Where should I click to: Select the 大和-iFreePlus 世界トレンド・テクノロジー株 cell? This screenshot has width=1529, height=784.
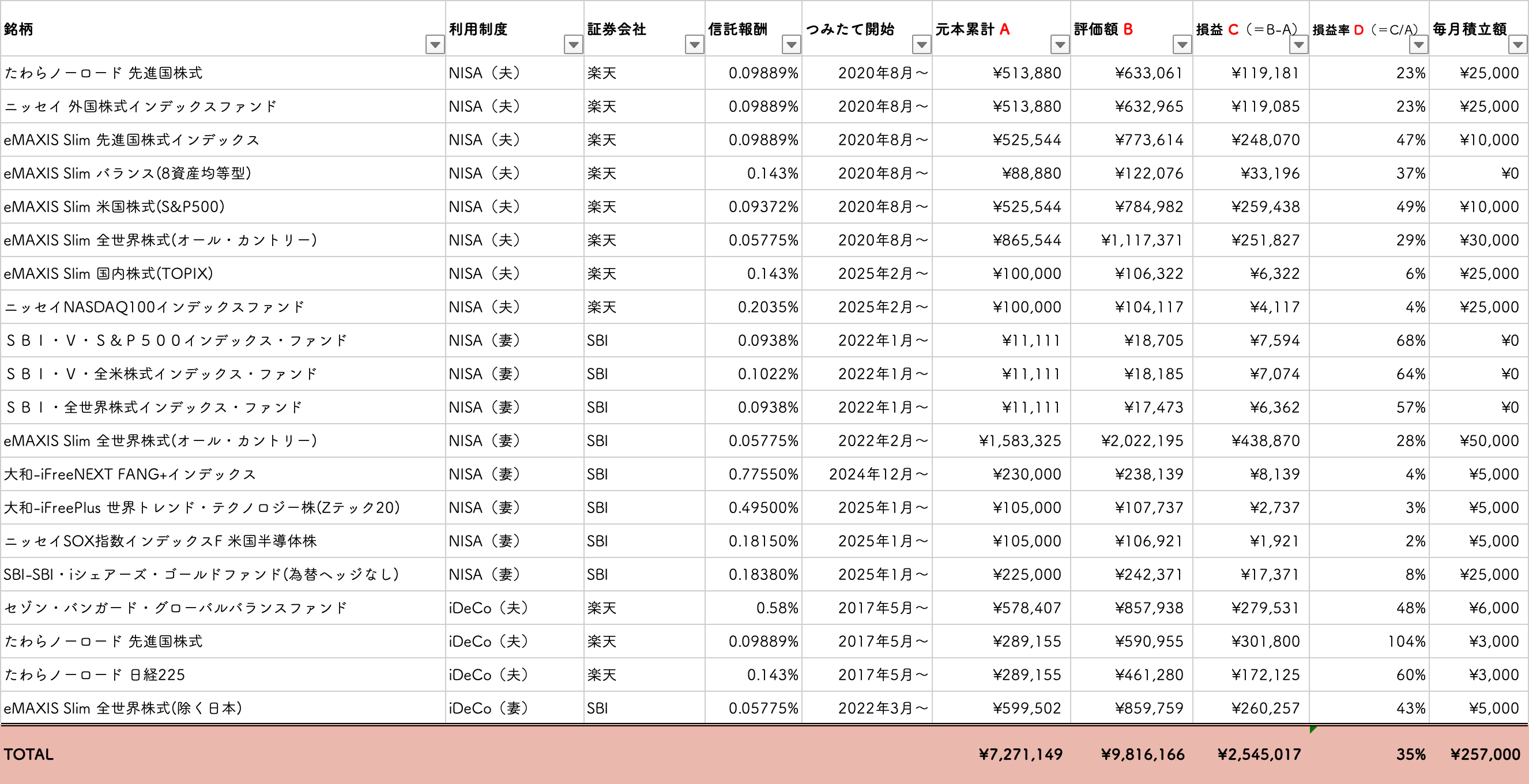[x=223, y=507]
